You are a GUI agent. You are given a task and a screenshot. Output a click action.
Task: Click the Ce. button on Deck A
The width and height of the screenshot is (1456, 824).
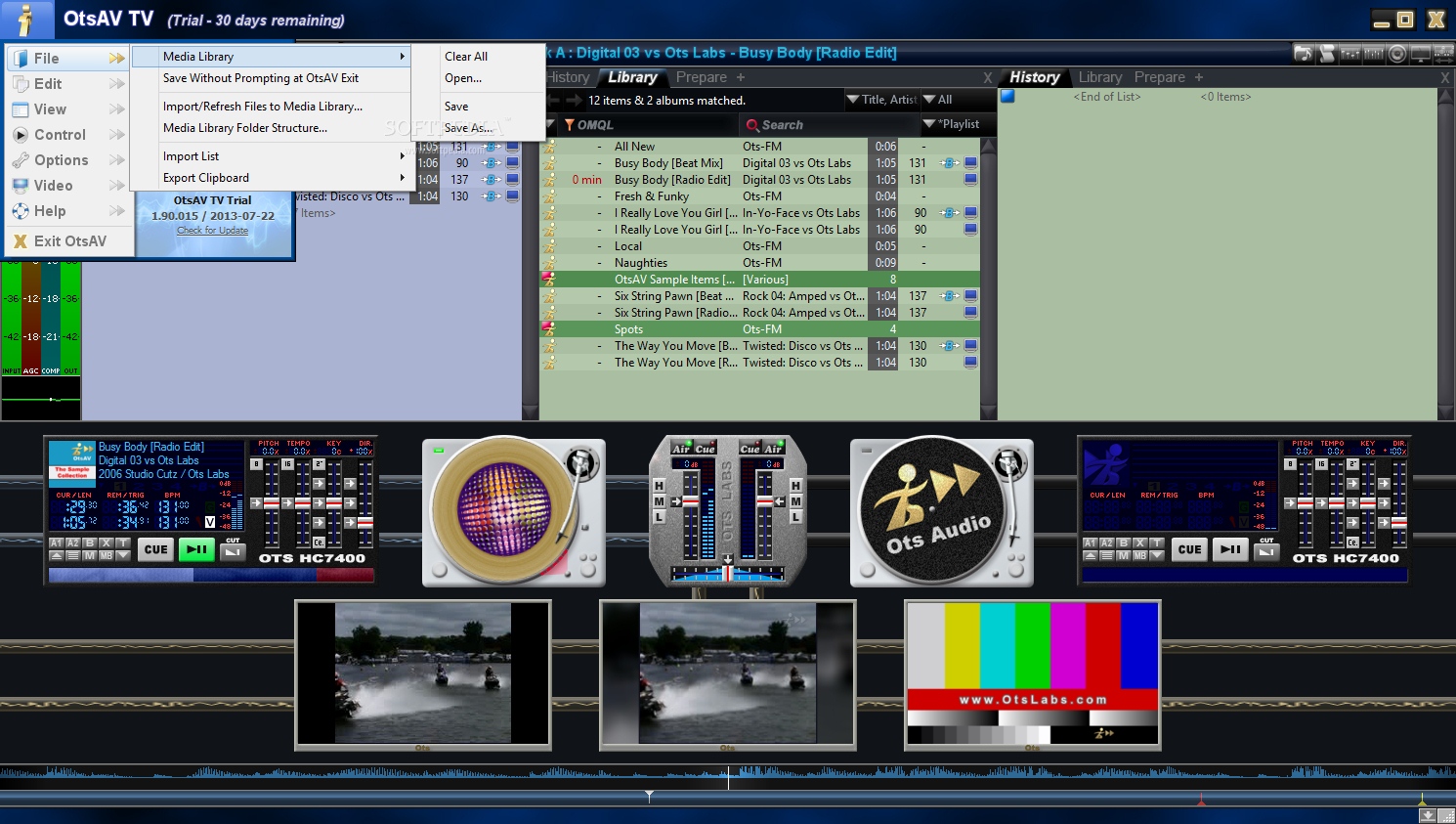tap(319, 542)
